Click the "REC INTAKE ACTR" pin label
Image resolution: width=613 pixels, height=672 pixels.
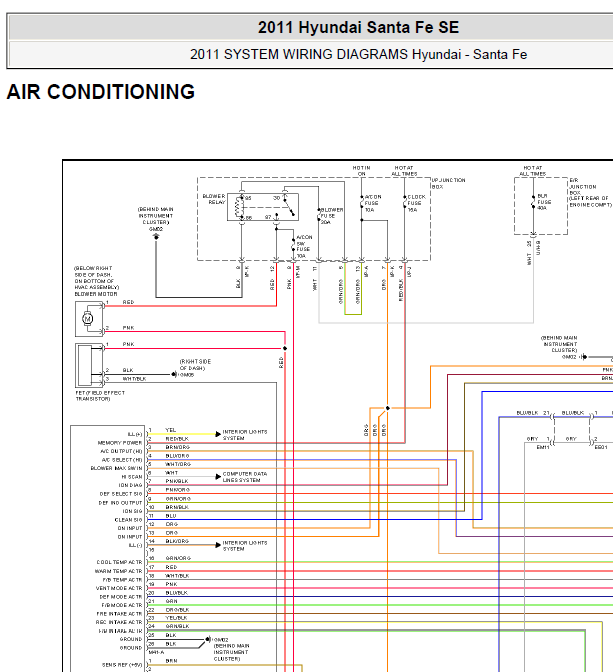pos(119,622)
